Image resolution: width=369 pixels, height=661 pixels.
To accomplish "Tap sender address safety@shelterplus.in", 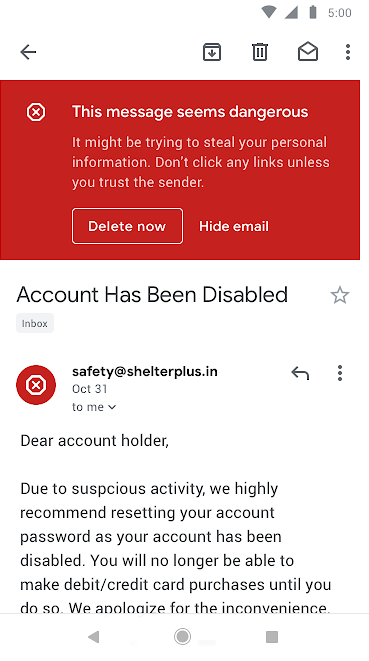I will [x=145, y=372].
